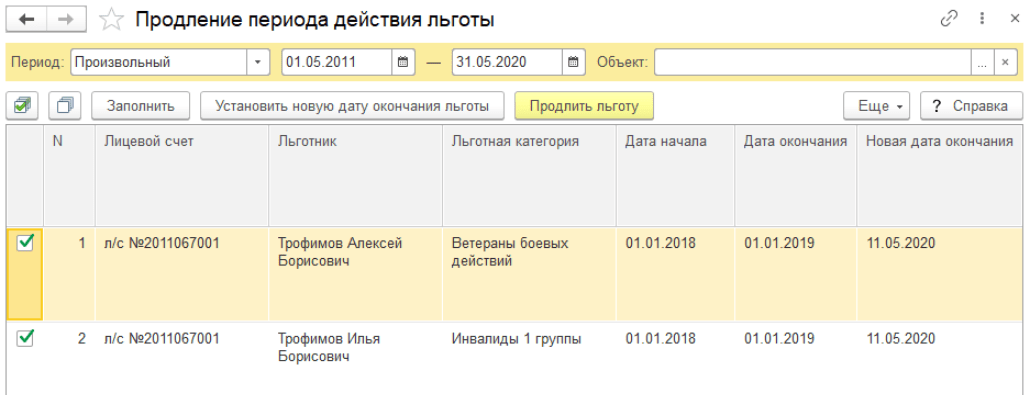
Task: Click row number 2 cell
Action: coord(69,358)
